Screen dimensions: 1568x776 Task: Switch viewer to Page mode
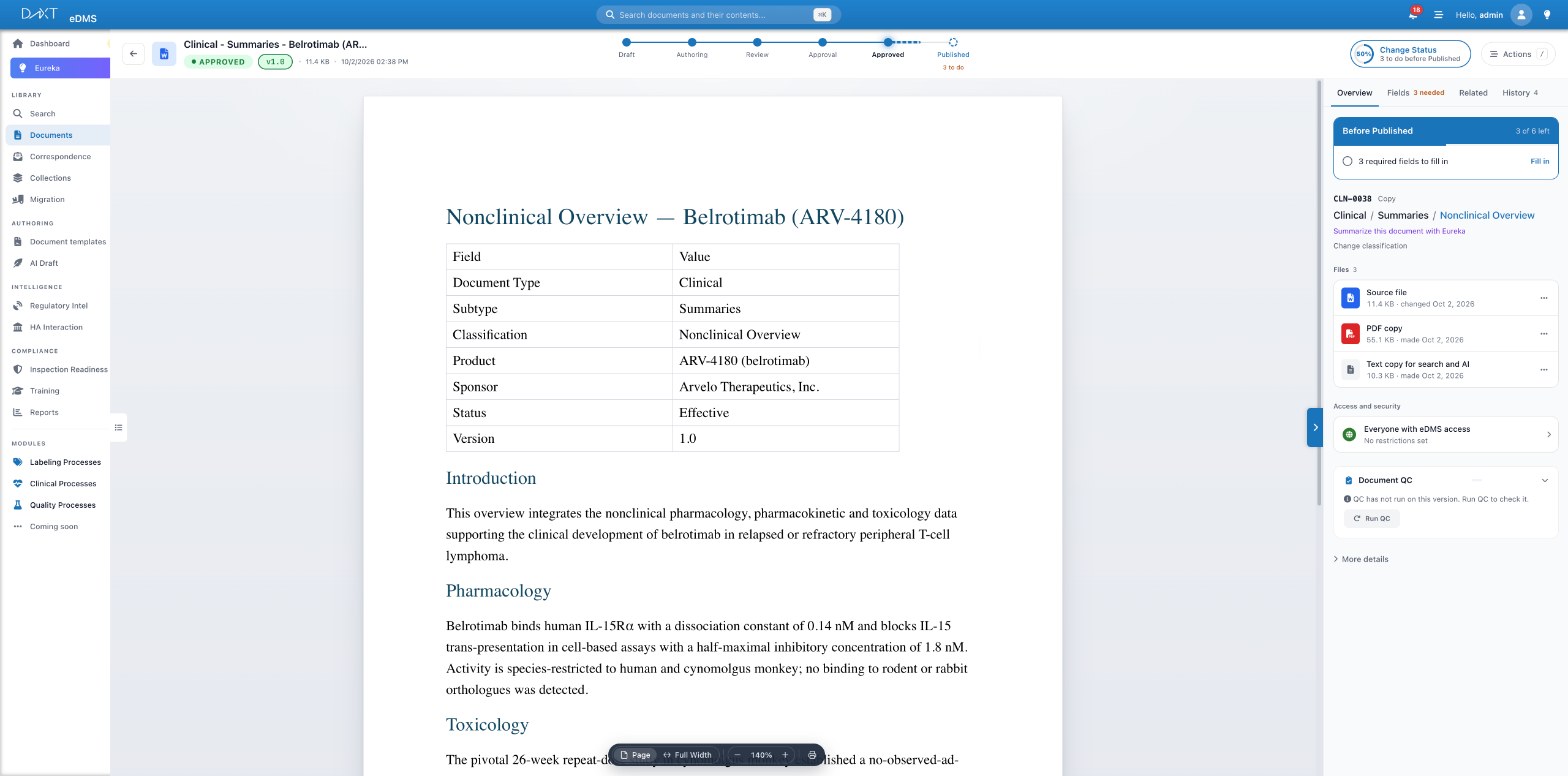634,755
